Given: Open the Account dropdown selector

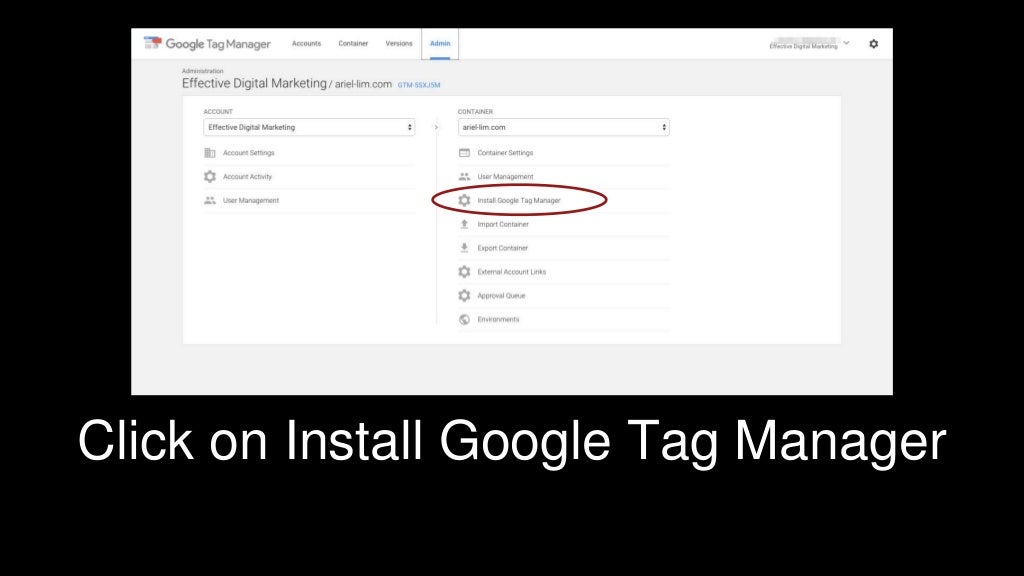Looking at the screenshot, I should click(x=309, y=127).
